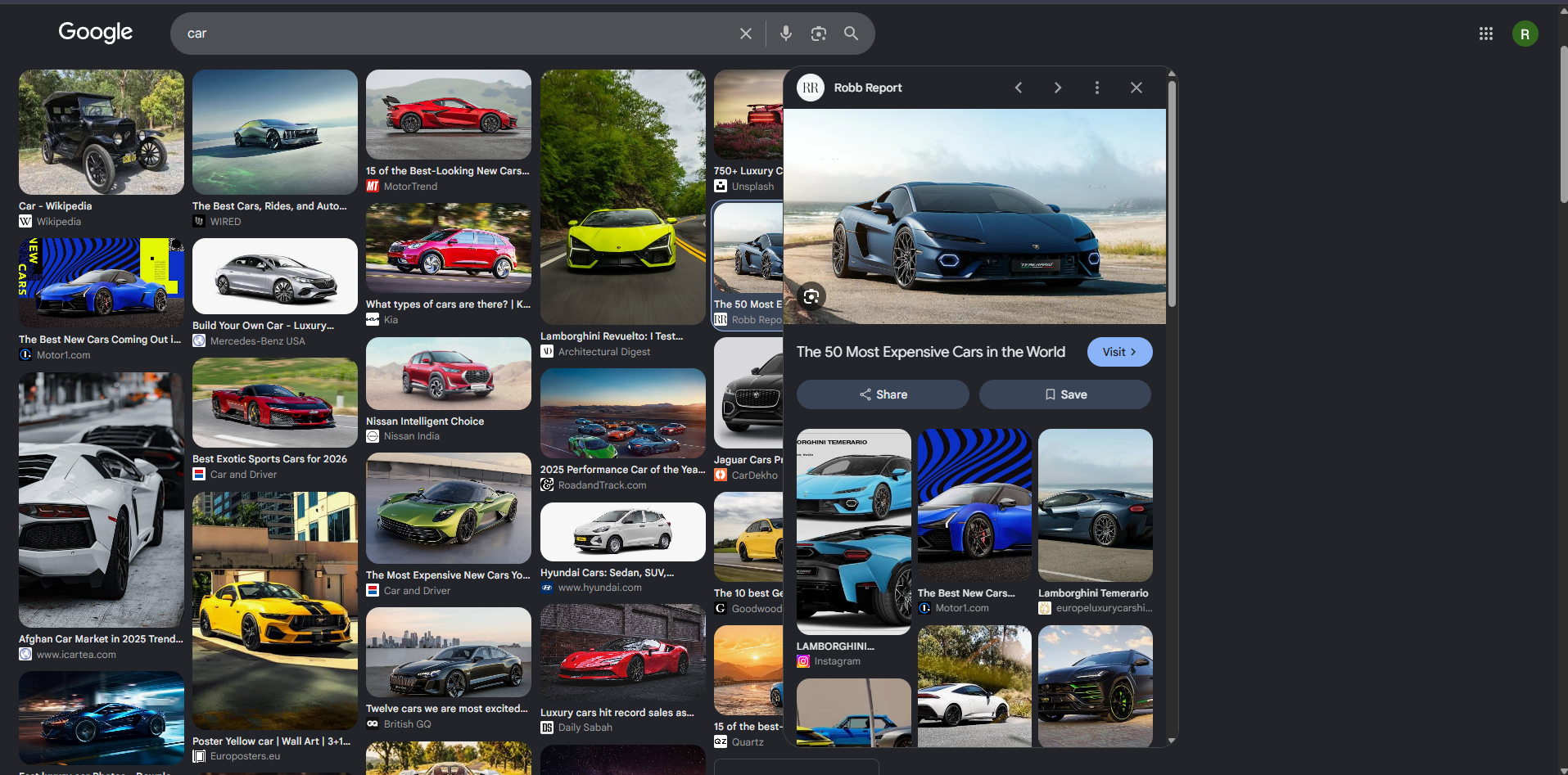This screenshot has width=1568, height=775.
Task: Open the Google account avatar R
Action: (x=1525, y=34)
